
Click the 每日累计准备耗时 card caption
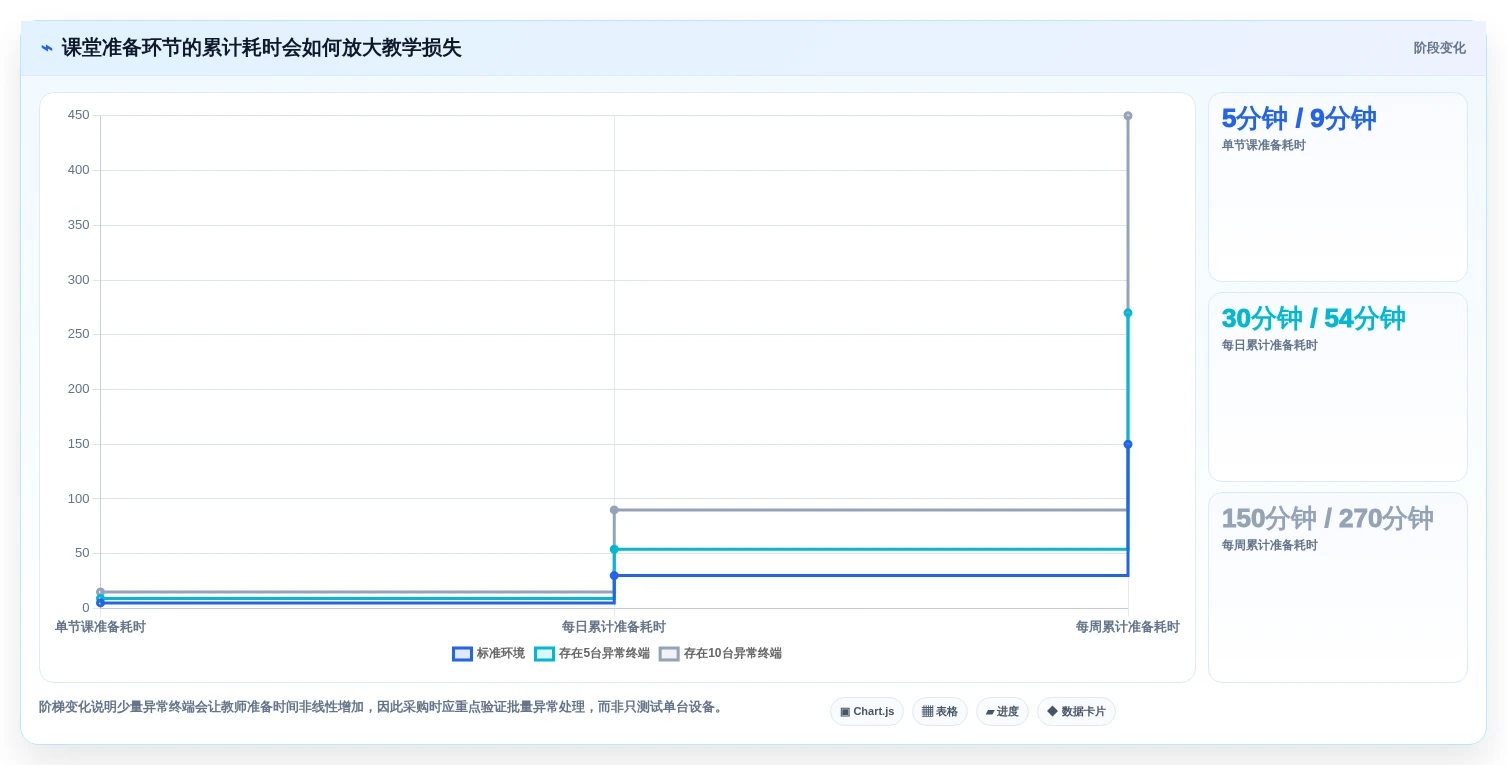coord(1269,345)
